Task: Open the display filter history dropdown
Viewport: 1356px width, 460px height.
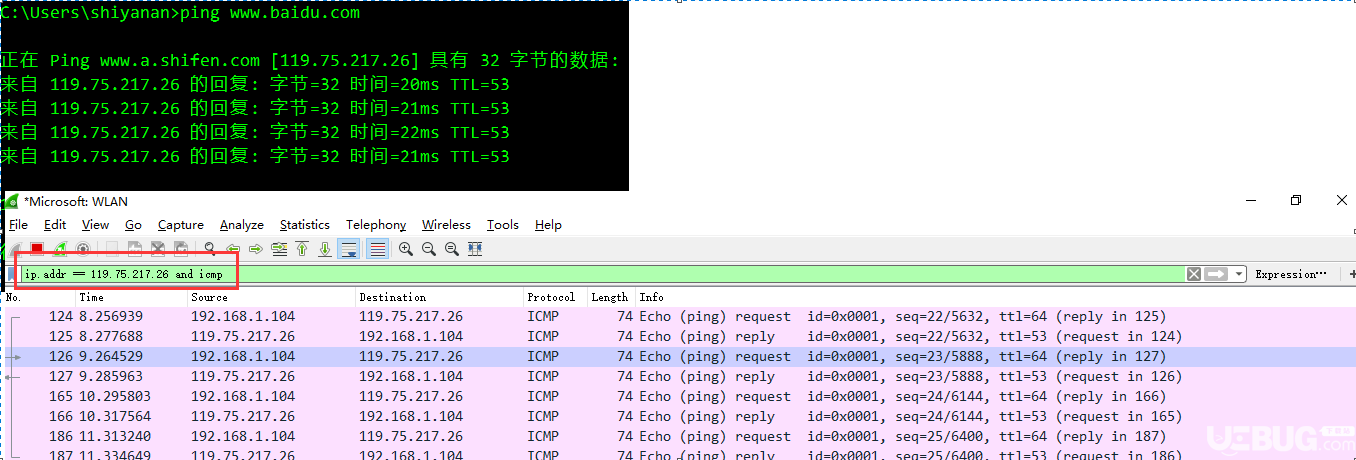Action: point(1239,274)
